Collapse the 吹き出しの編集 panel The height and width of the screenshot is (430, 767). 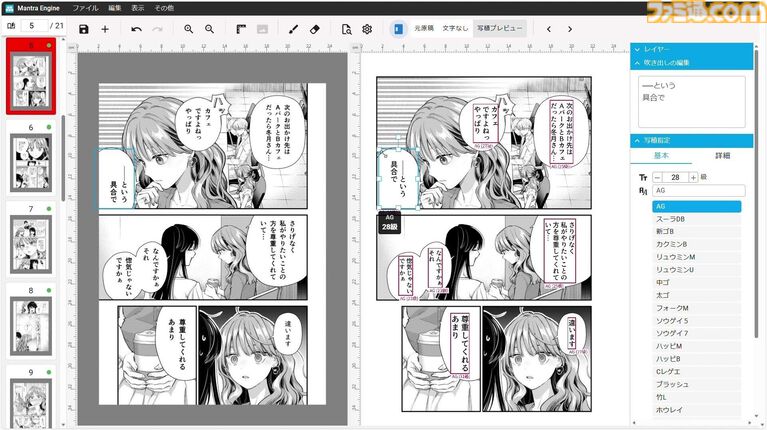(692, 63)
